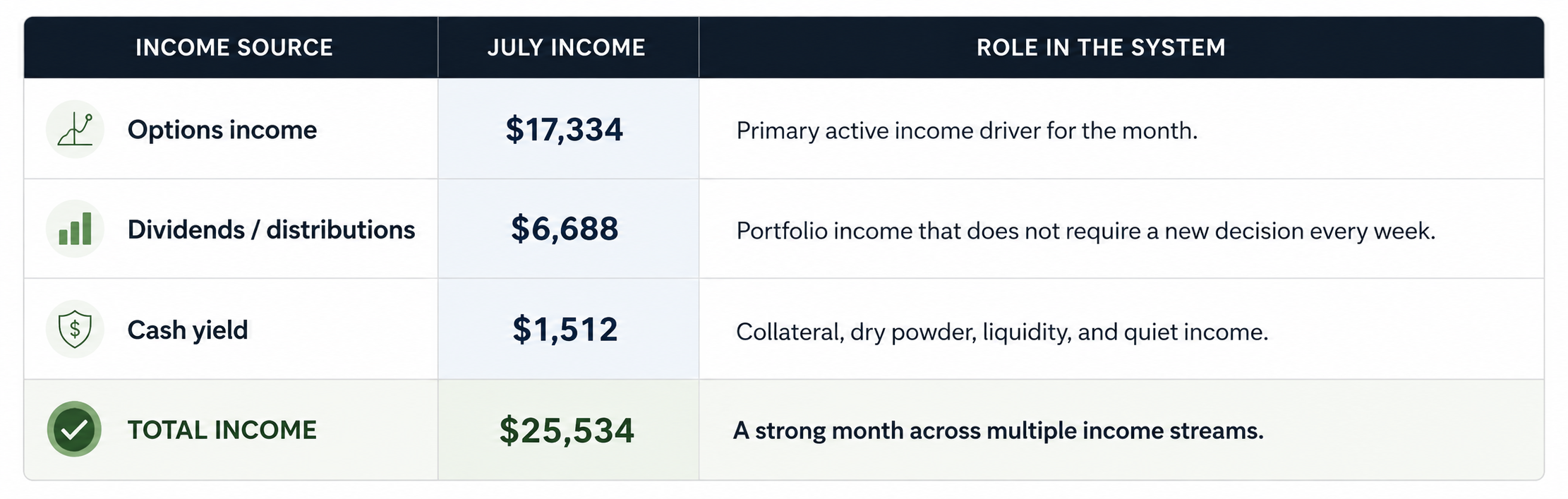Click the $1,512 cash yield amount
The width and height of the screenshot is (1568, 499).
pyautogui.click(x=565, y=329)
